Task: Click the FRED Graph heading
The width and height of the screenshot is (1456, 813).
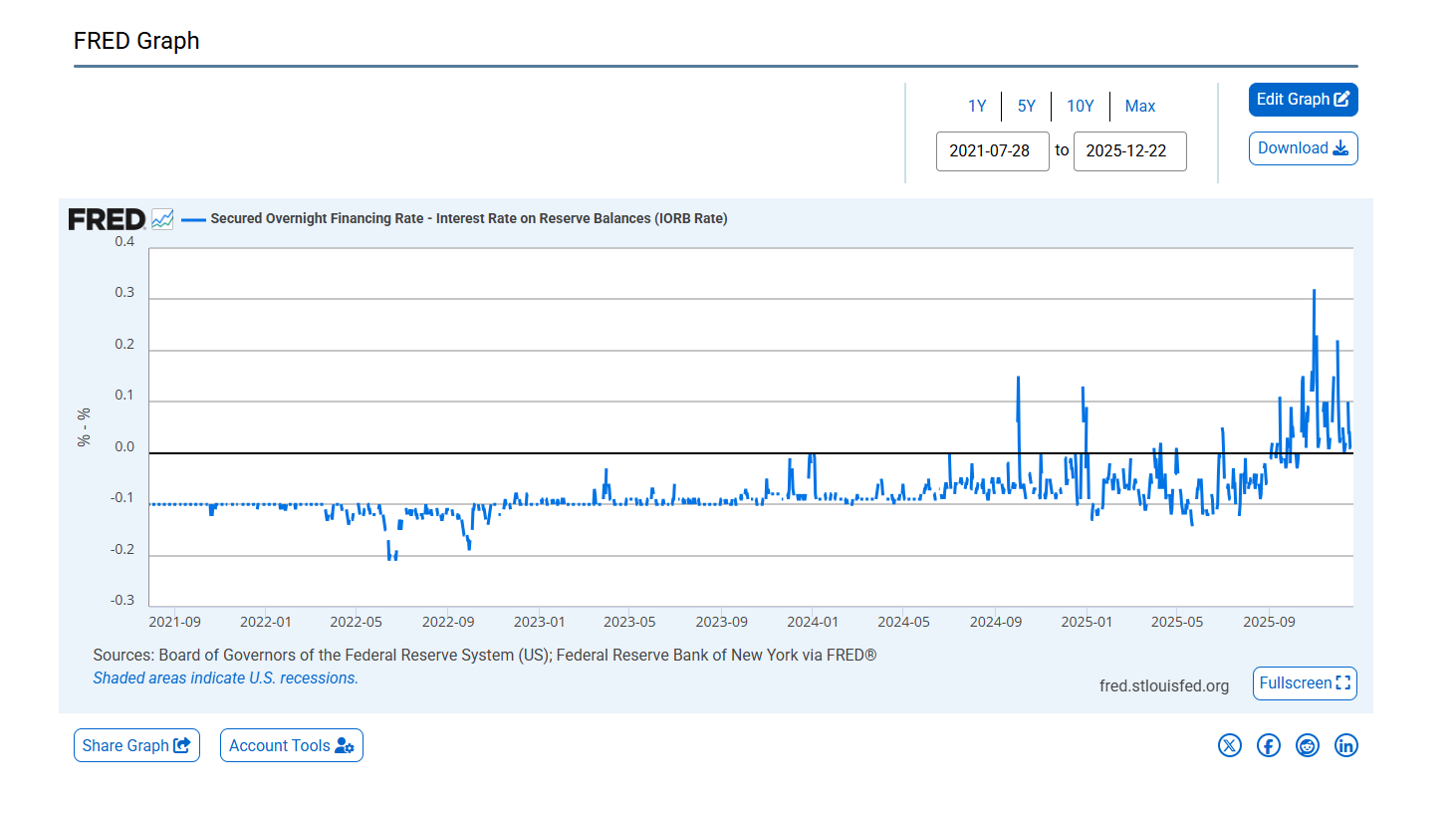Action: click(x=136, y=41)
